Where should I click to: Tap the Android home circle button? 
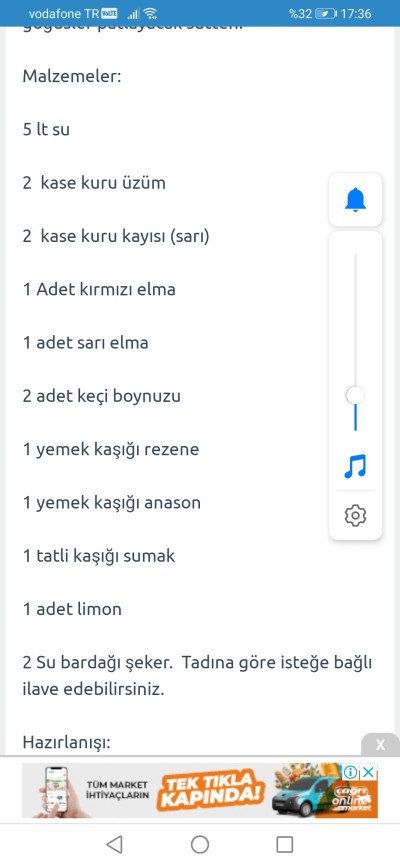tap(200, 844)
